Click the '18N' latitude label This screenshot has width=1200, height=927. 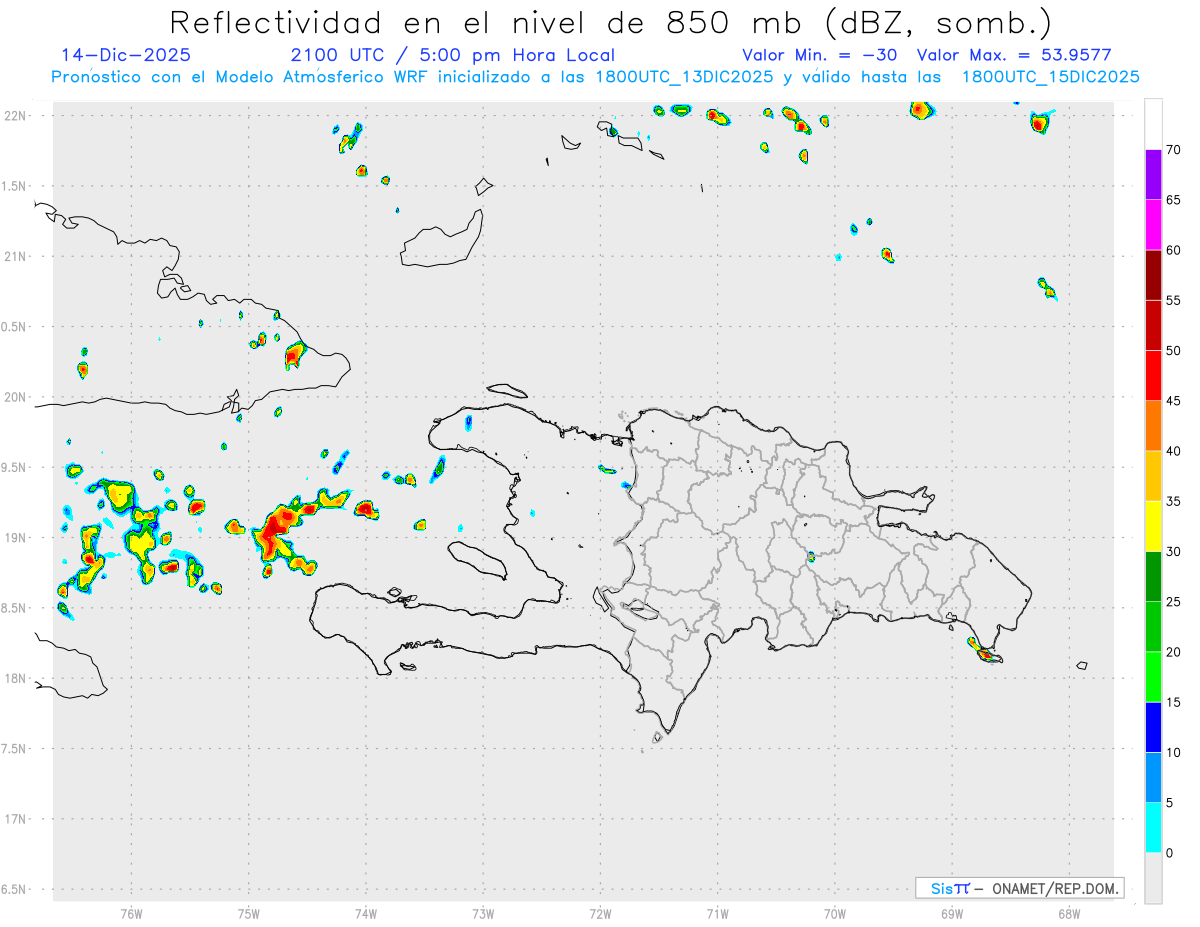coord(16,678)
